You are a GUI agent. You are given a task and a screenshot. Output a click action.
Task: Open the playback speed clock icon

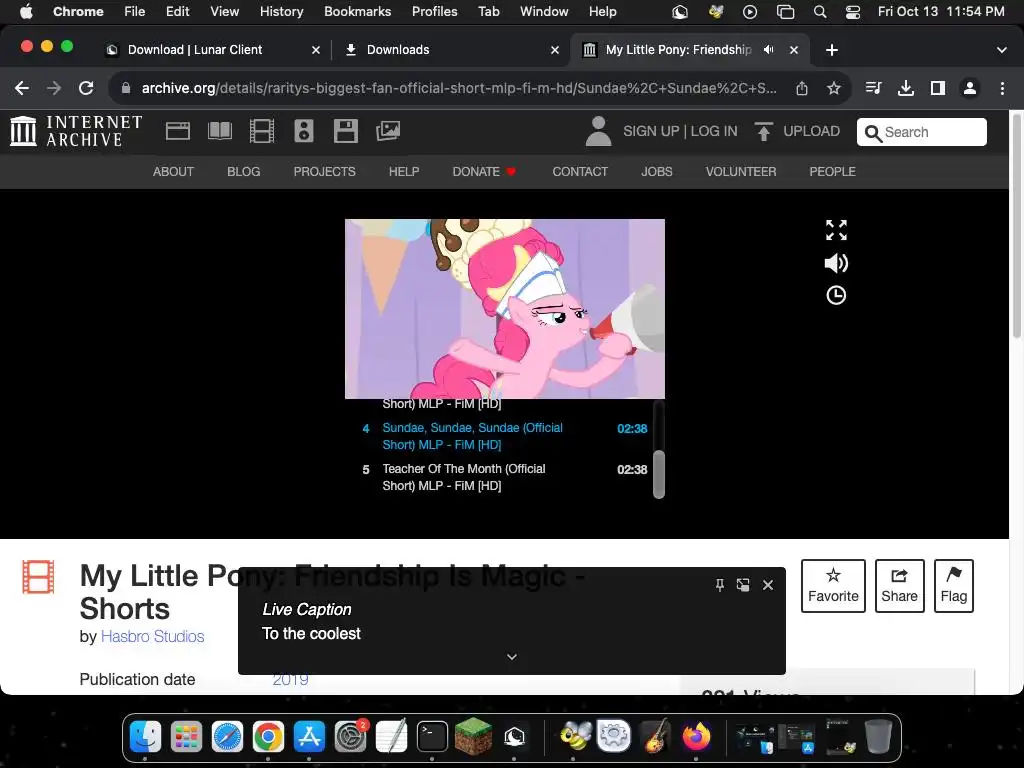(x=836, y=295)
